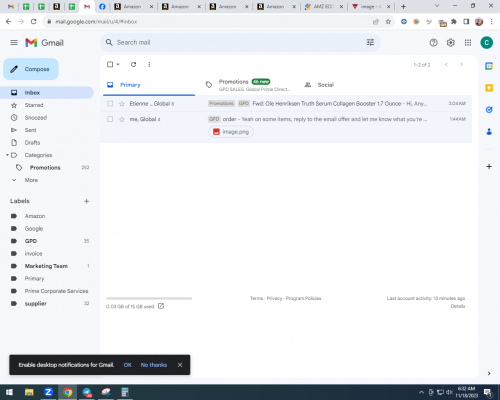Open the Terms link

pos(257,298)
